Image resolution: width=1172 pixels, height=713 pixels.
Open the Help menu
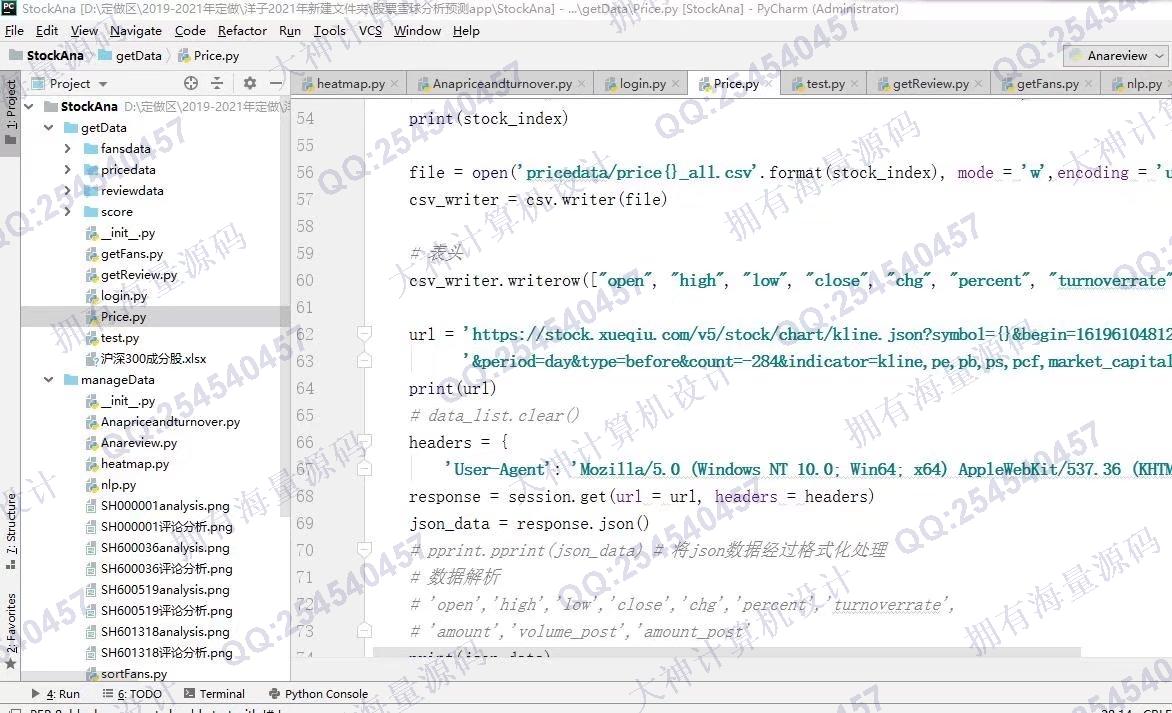(466, 31)
